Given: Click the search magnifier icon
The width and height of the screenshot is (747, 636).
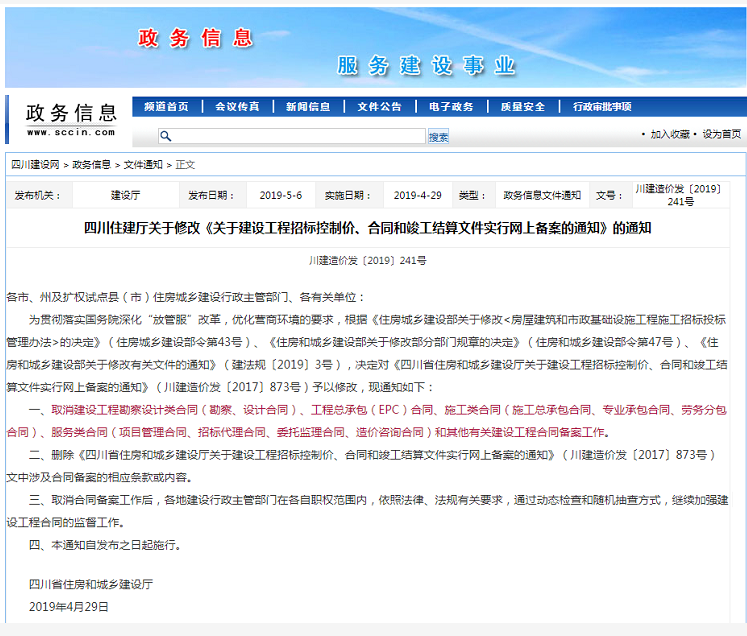Looking at the screenshot, I should point(166,136).
